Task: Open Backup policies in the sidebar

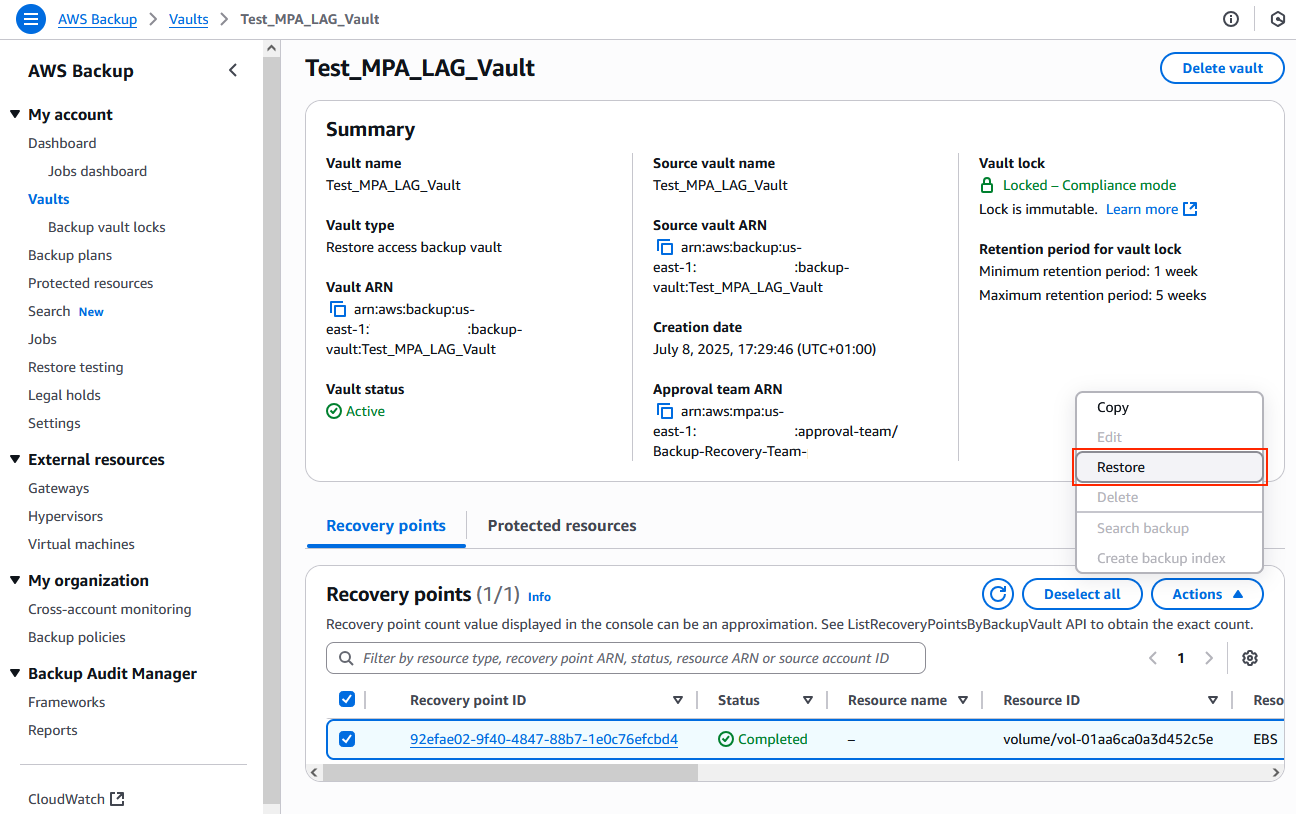Action: tap(77, 637)
